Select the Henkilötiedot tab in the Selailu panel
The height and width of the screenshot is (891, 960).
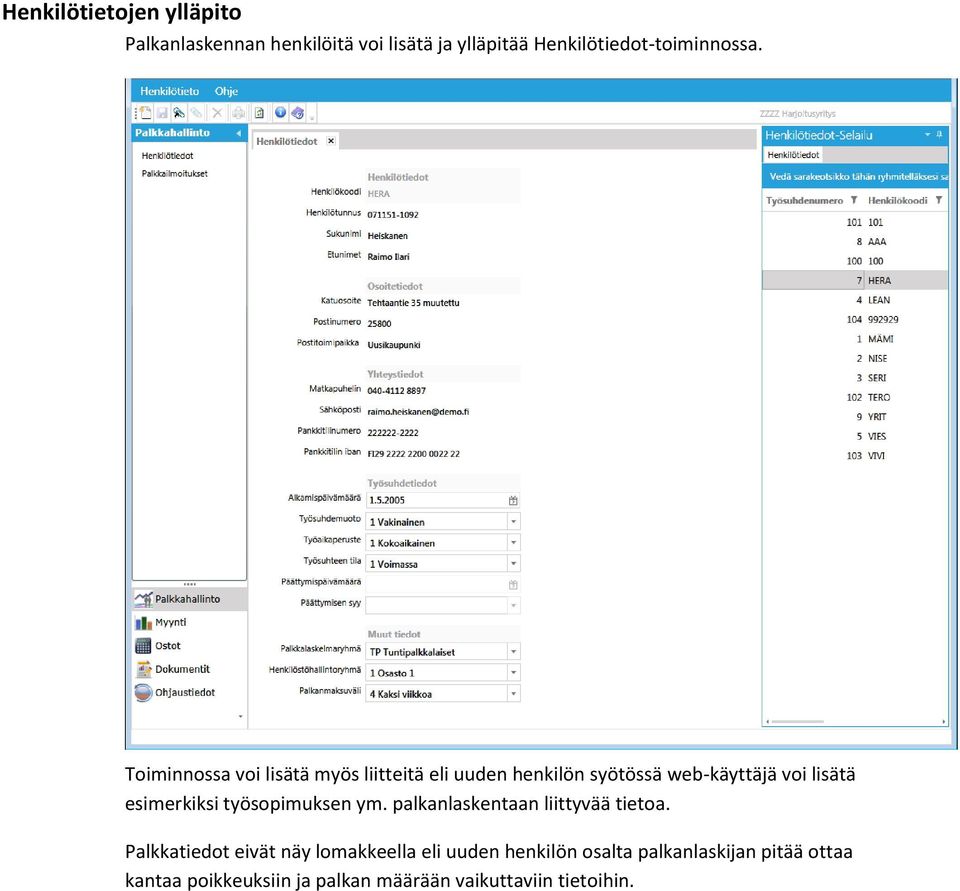pyautogui.click(x=793, y=155)
